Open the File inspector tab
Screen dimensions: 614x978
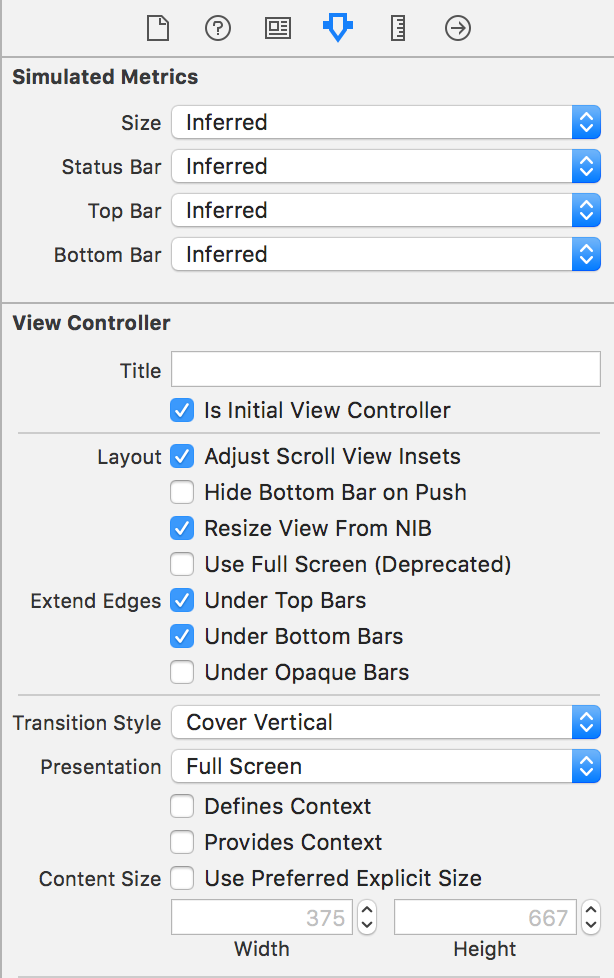[158, 28]
